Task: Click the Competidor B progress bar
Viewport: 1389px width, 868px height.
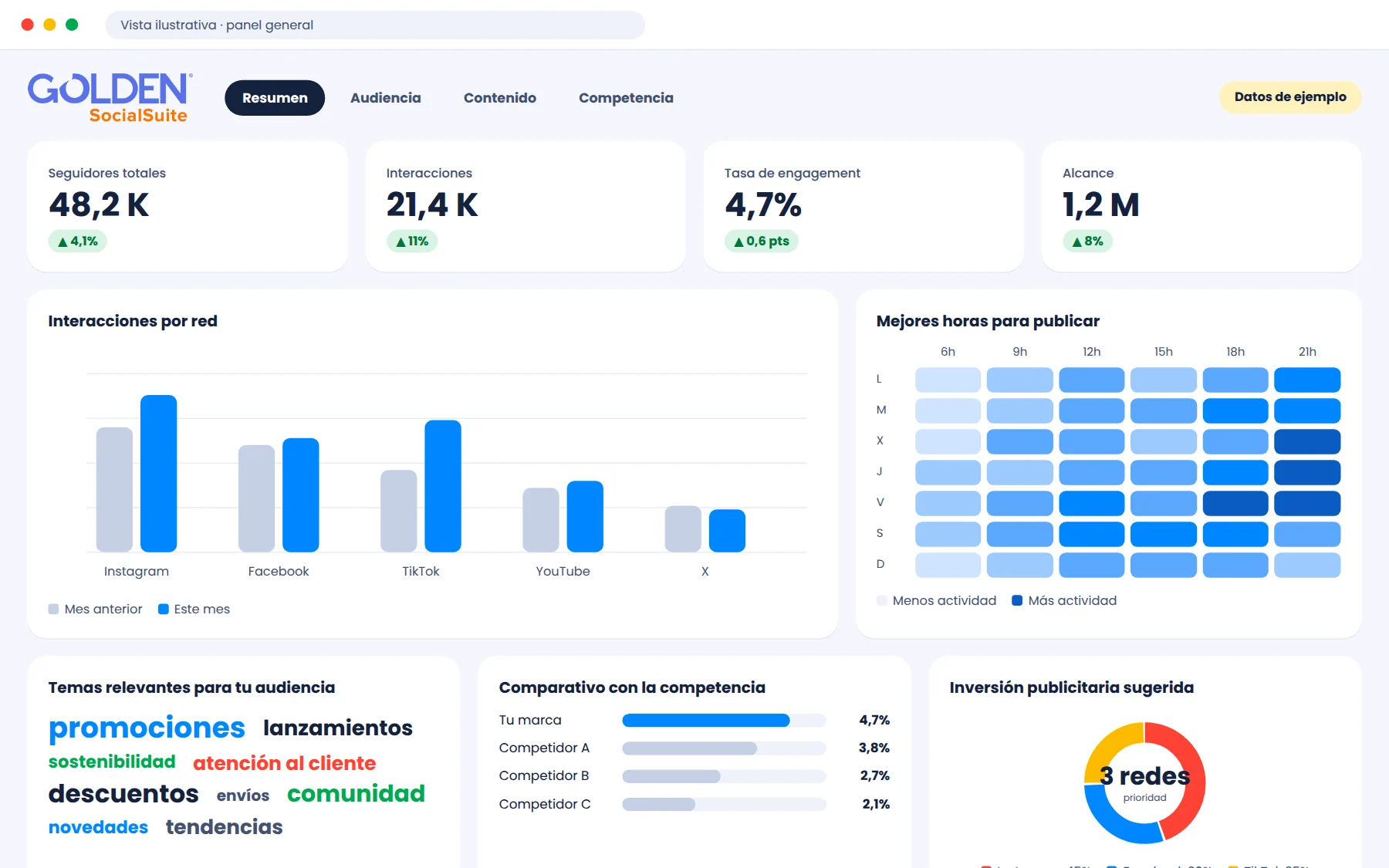Action: [724, 776]
